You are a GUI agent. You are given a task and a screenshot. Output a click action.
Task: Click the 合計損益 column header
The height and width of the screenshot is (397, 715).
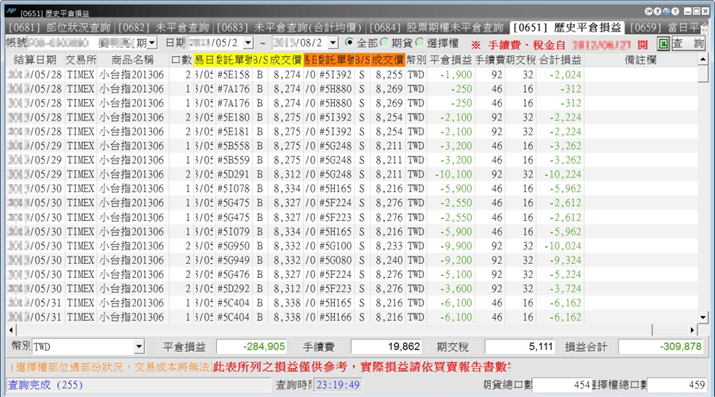coord(560,60)
